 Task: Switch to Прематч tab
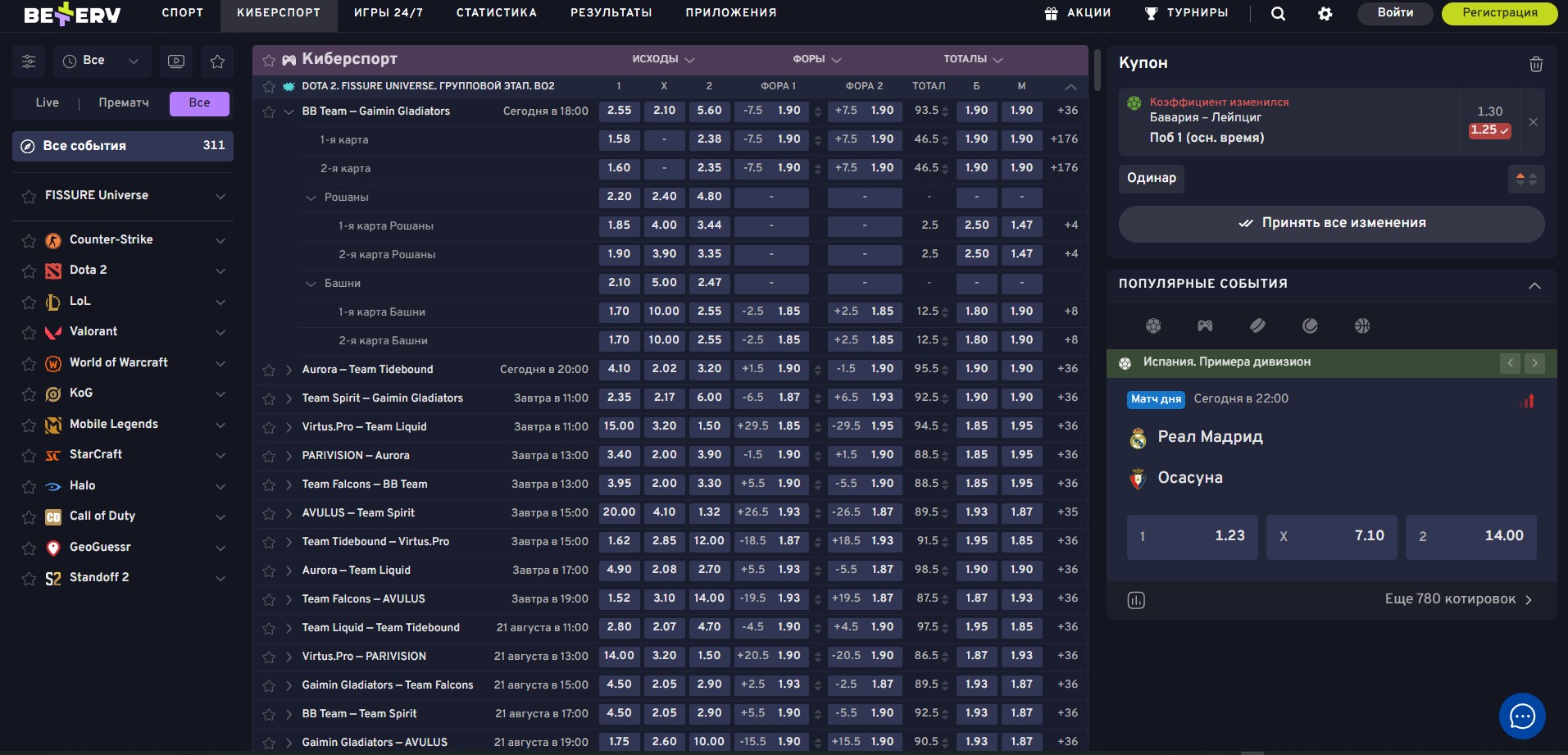click(x=124, y=103)
